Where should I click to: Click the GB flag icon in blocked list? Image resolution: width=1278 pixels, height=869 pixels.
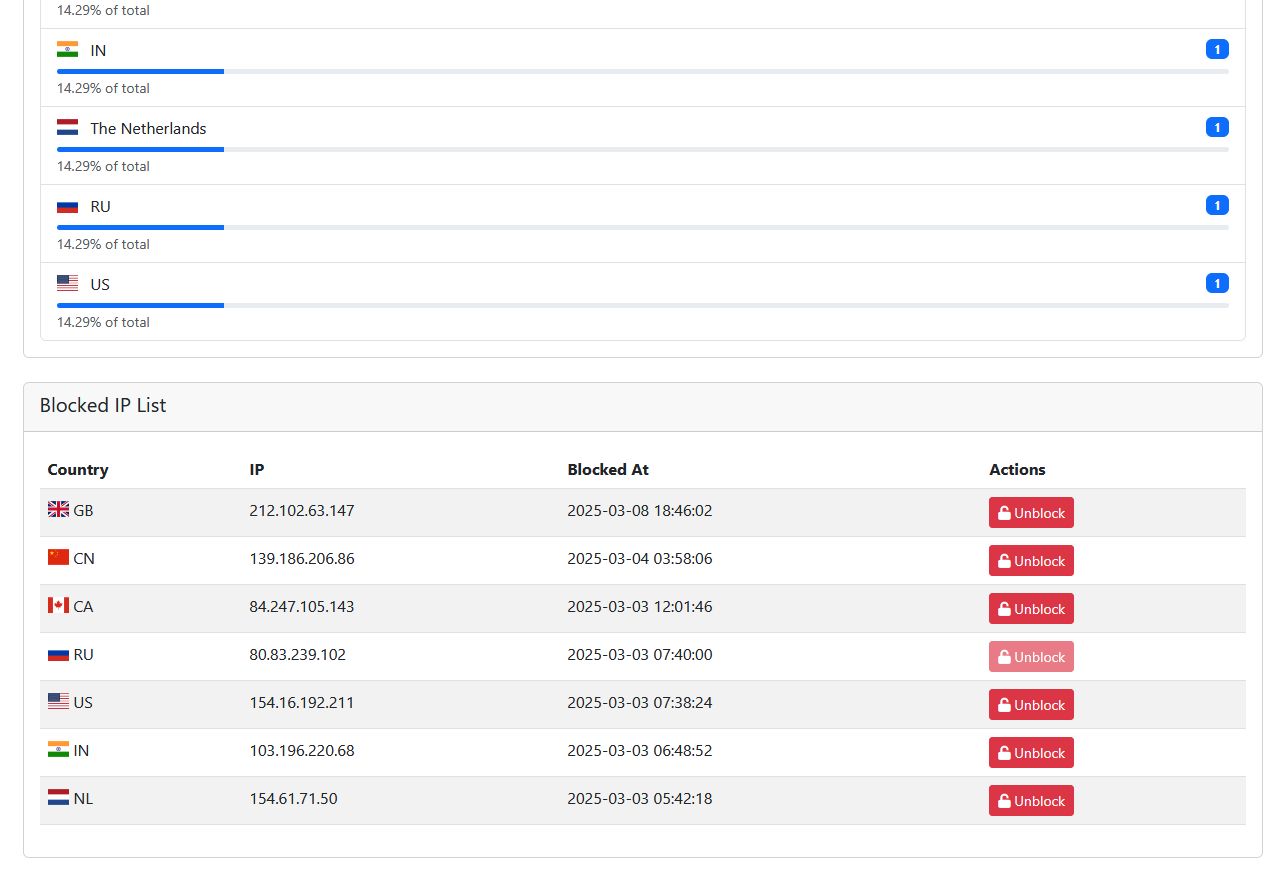[58, 510]
